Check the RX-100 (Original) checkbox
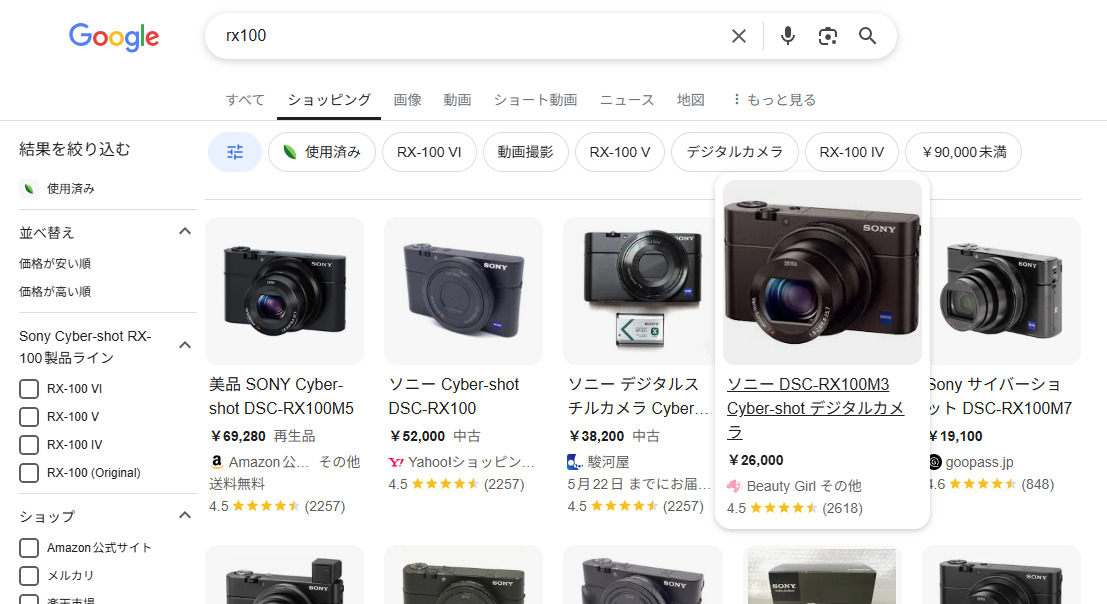Screen dimensions: 1107x604 tap(29, 473)
